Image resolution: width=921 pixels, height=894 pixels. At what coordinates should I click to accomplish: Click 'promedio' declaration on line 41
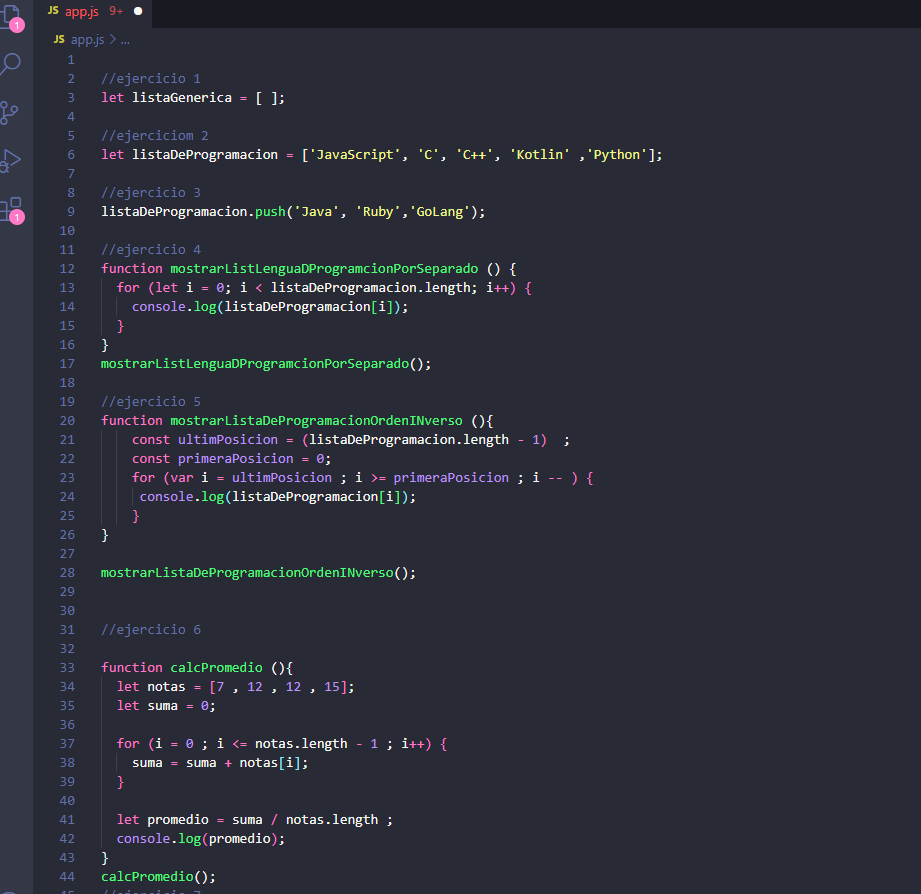click(178, 819)
